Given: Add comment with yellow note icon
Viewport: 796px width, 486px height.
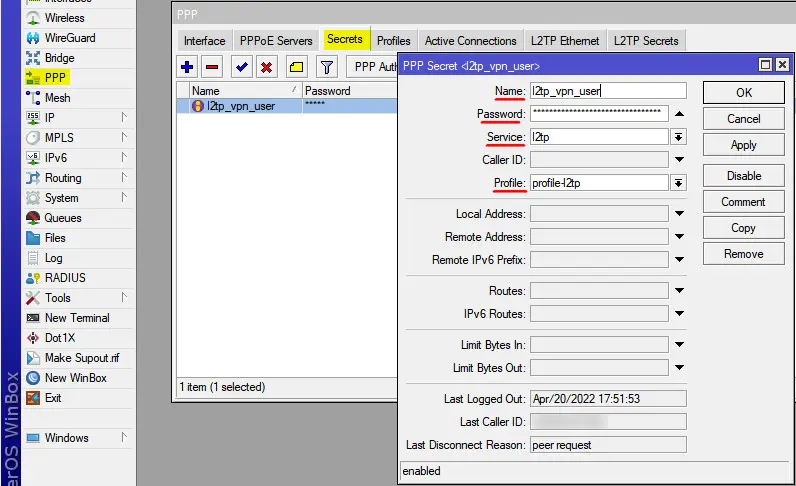Looking at the screenshot, I should tap(296, 67).
